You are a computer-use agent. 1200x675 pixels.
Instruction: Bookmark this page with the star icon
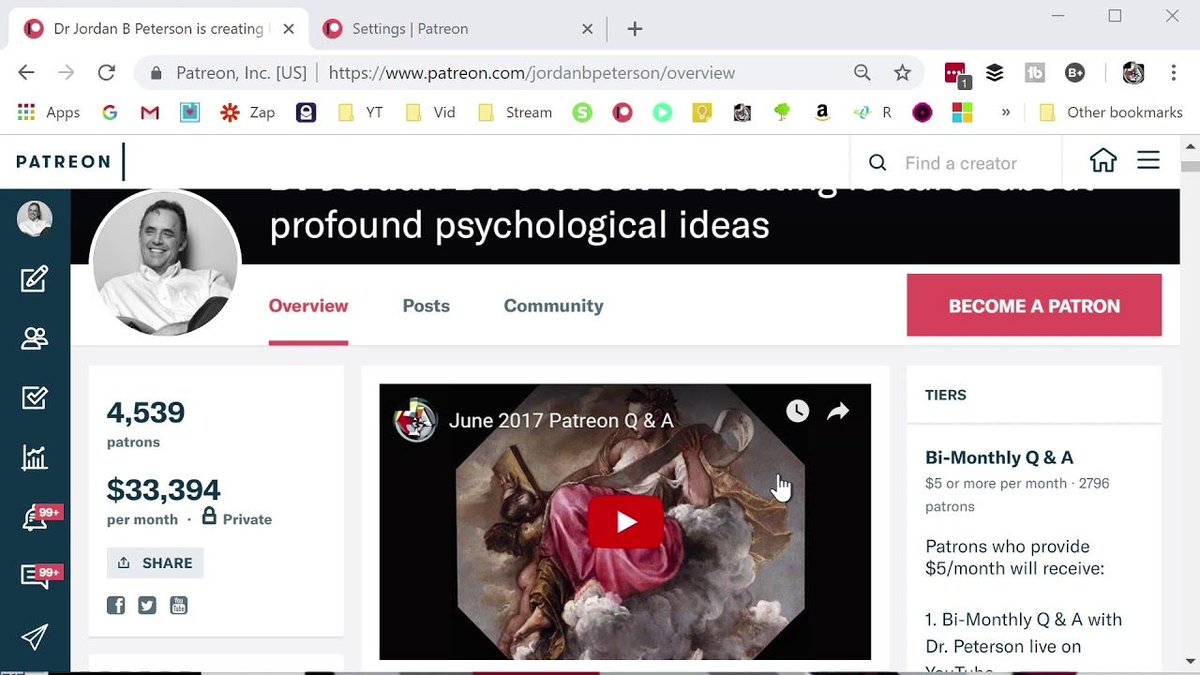click(x=902, y=73)
